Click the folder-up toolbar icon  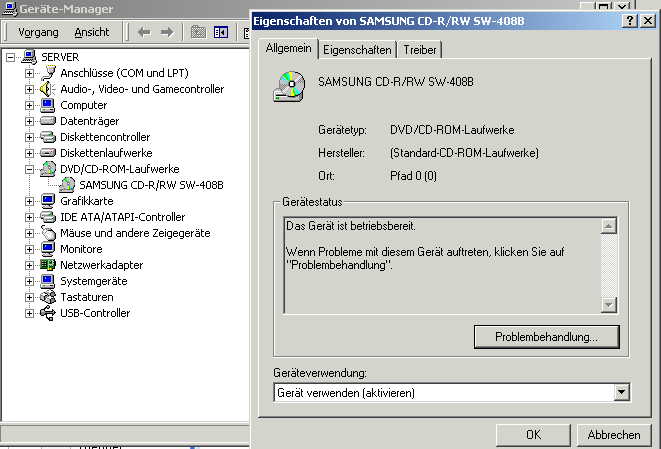(x=198, y=32)
